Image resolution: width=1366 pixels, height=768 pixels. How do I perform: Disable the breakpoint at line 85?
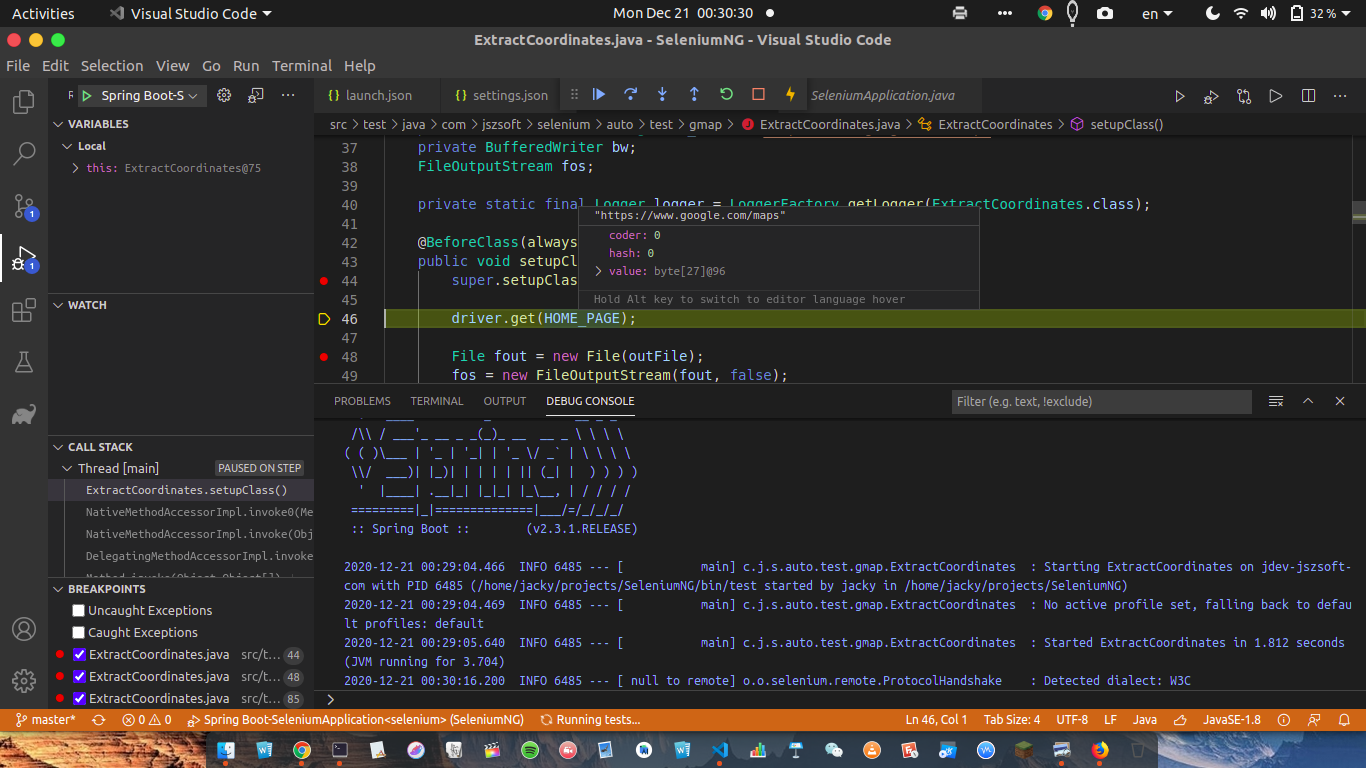tap(79, 699)
